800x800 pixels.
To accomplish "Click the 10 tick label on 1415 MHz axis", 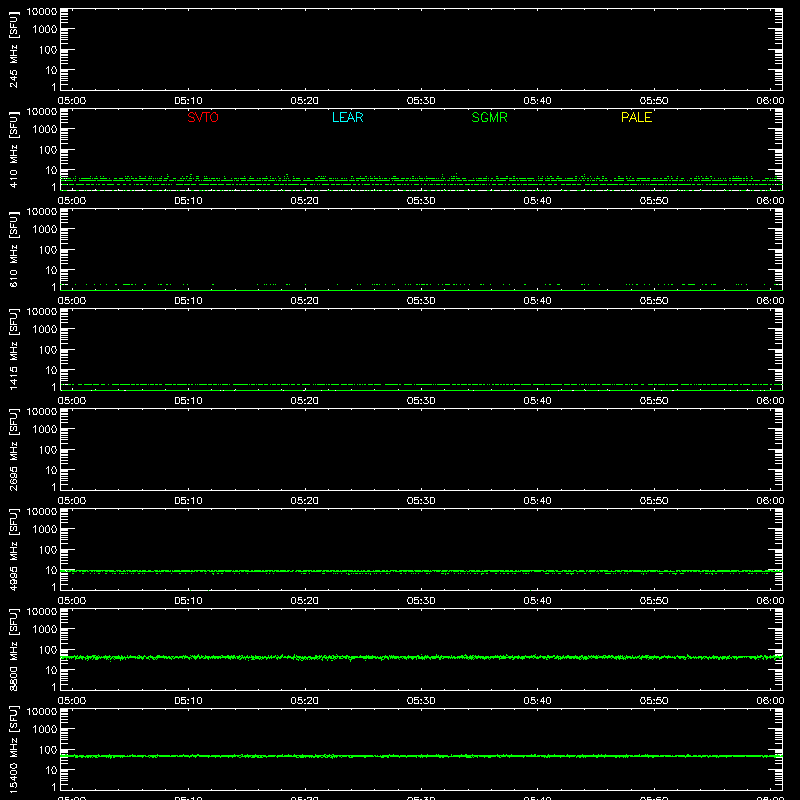I will click(x=51, y=370).
